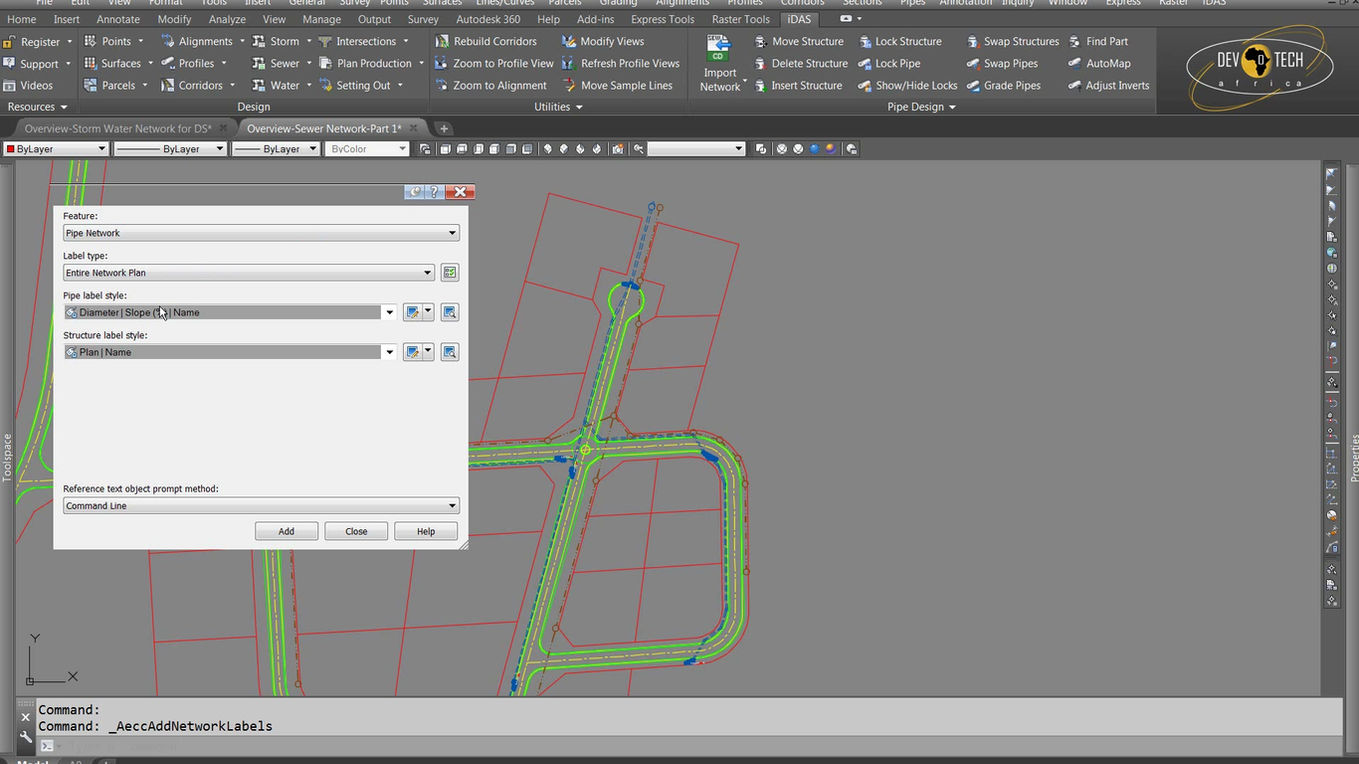Switch to the Home ribbon tab
This screenshot has width=1359, height=764.
[x=21, y=19]
